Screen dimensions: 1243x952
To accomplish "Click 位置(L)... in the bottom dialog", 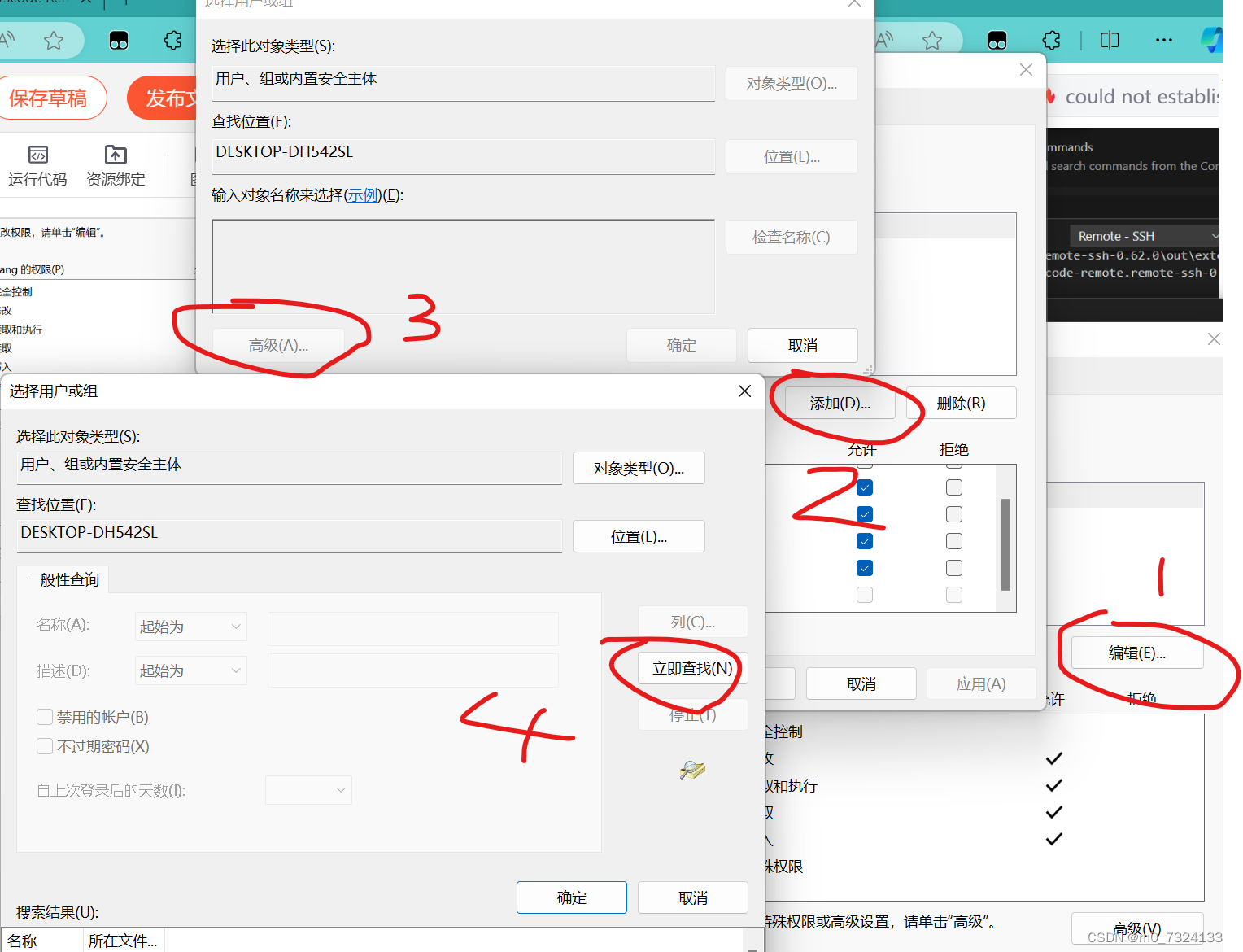I will tap(639, 536).
